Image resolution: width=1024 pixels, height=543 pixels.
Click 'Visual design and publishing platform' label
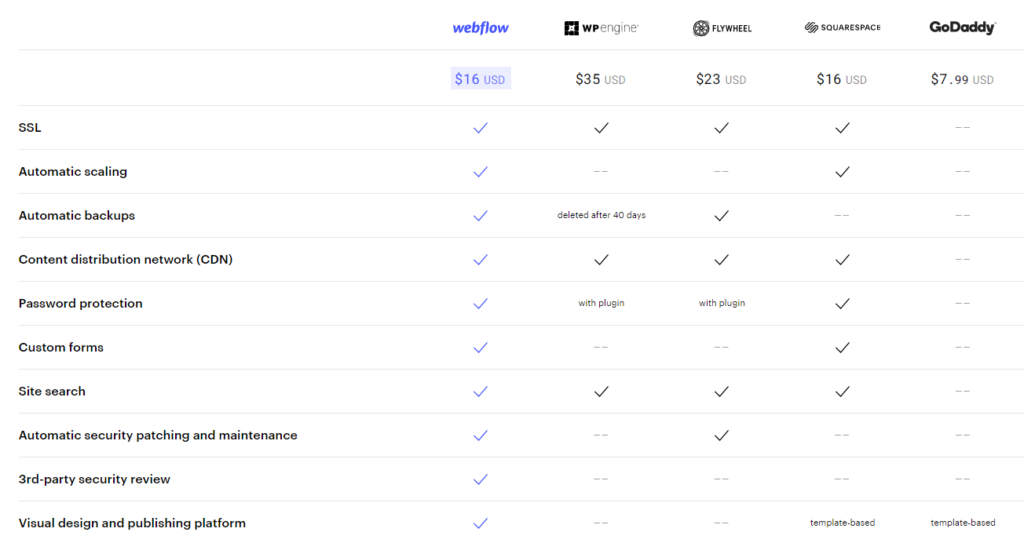click(x=132, y=524)
